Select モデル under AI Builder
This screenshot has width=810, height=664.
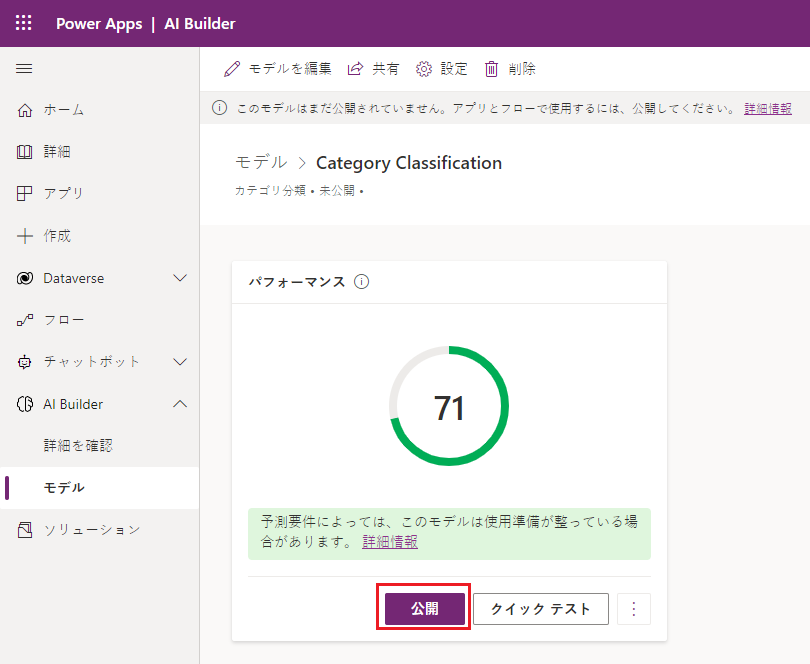(x=99, y=488)
